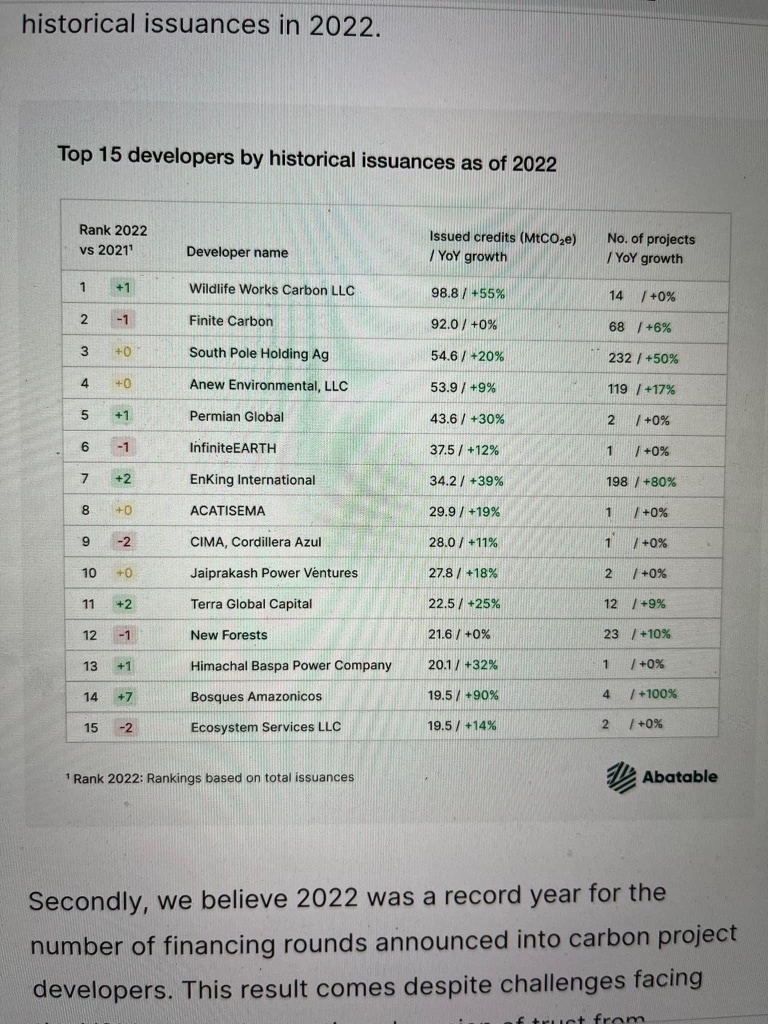Click the '68 / +6%' projects cell
This screenshot has height=1024, width=768.
640,327
